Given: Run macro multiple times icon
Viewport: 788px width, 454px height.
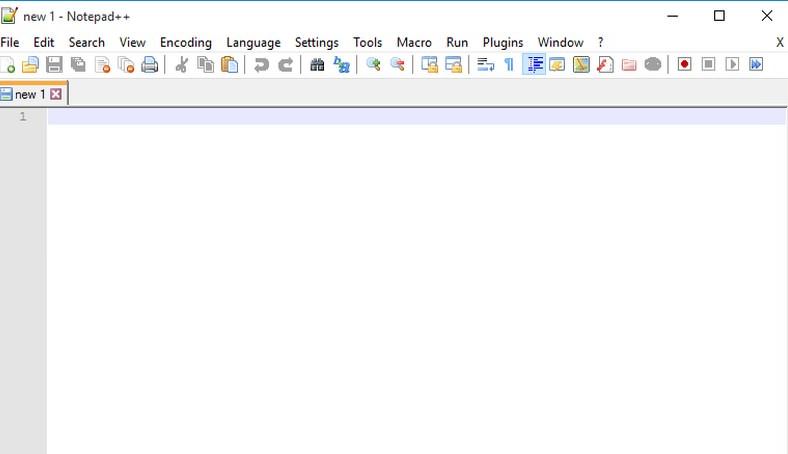Looking at the screenshot, I should click(x=756, y=64).
